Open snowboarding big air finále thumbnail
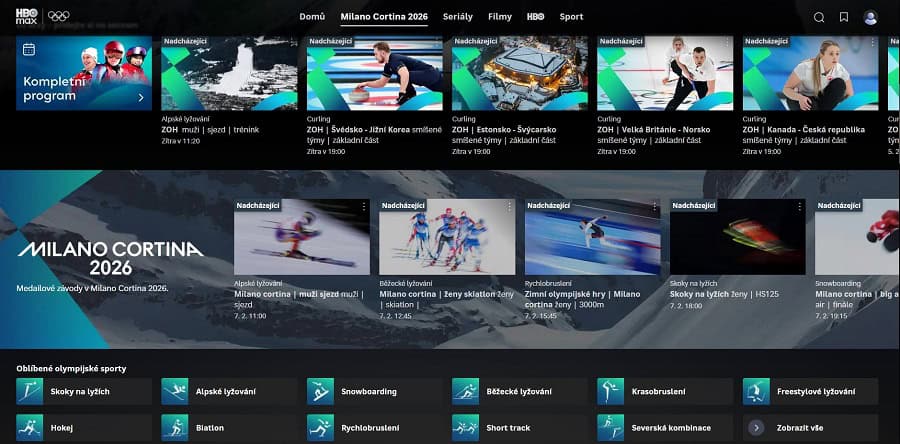Image resolution: width=900 pixels, height=444 pixels. coord(858,237)
